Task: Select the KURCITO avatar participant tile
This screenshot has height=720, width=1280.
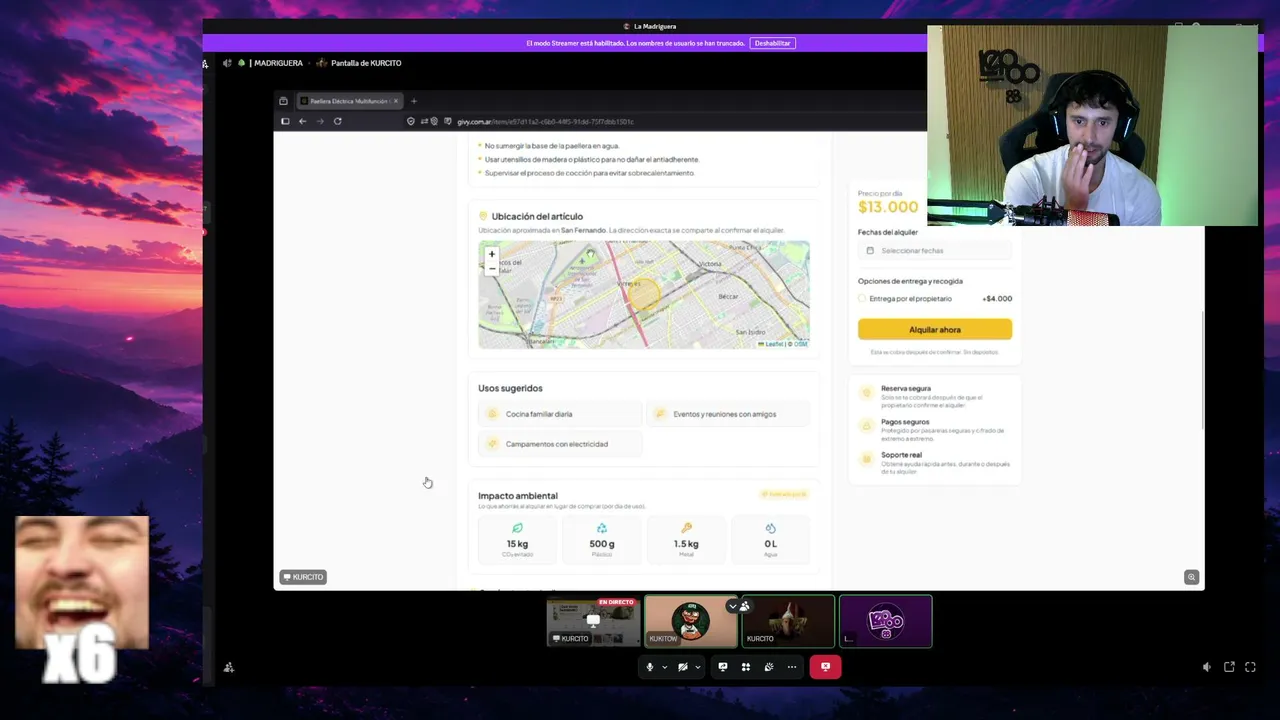Action: 788,621
